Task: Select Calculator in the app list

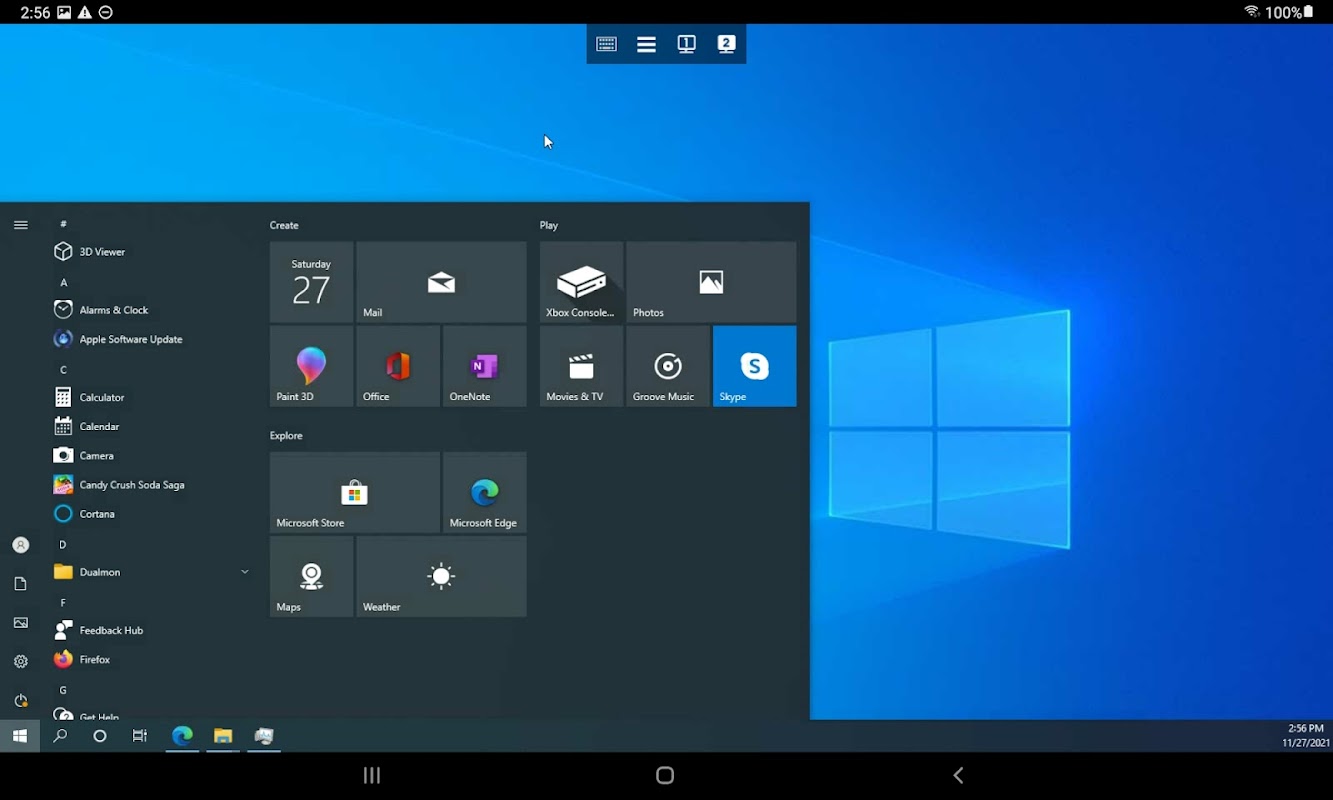Action: coord(101,397)
